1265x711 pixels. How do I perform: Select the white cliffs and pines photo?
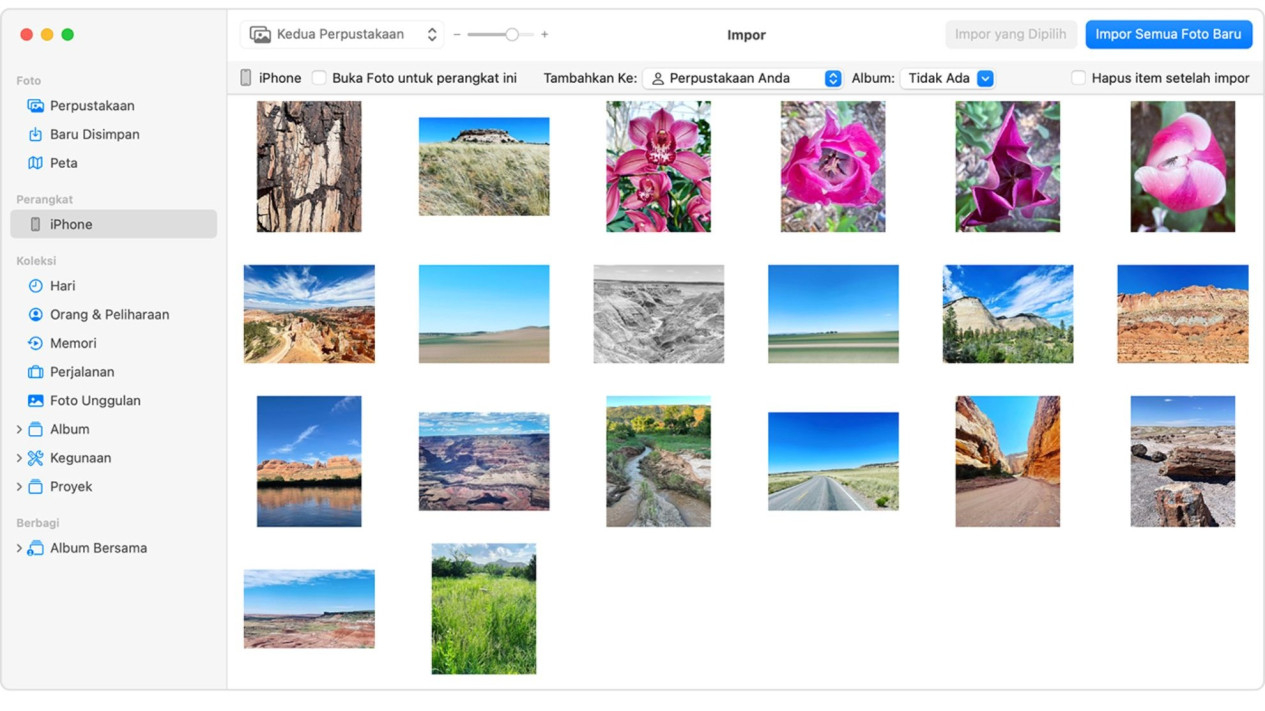click(1008, 314)
